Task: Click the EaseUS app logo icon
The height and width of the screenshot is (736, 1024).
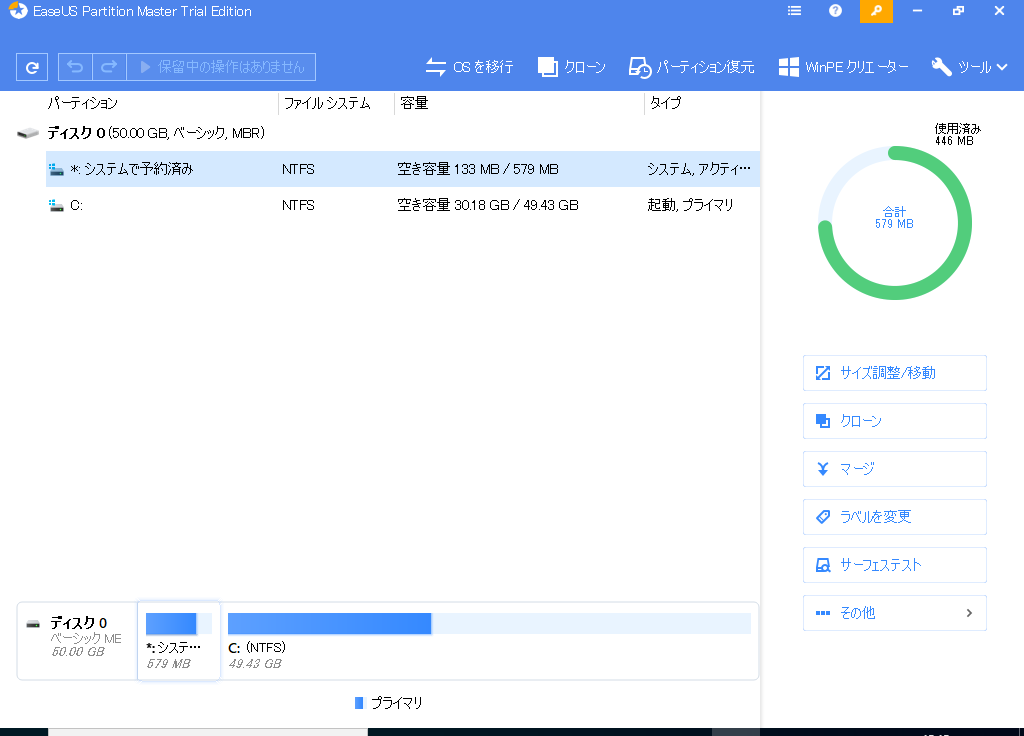Action: [18, 11]
